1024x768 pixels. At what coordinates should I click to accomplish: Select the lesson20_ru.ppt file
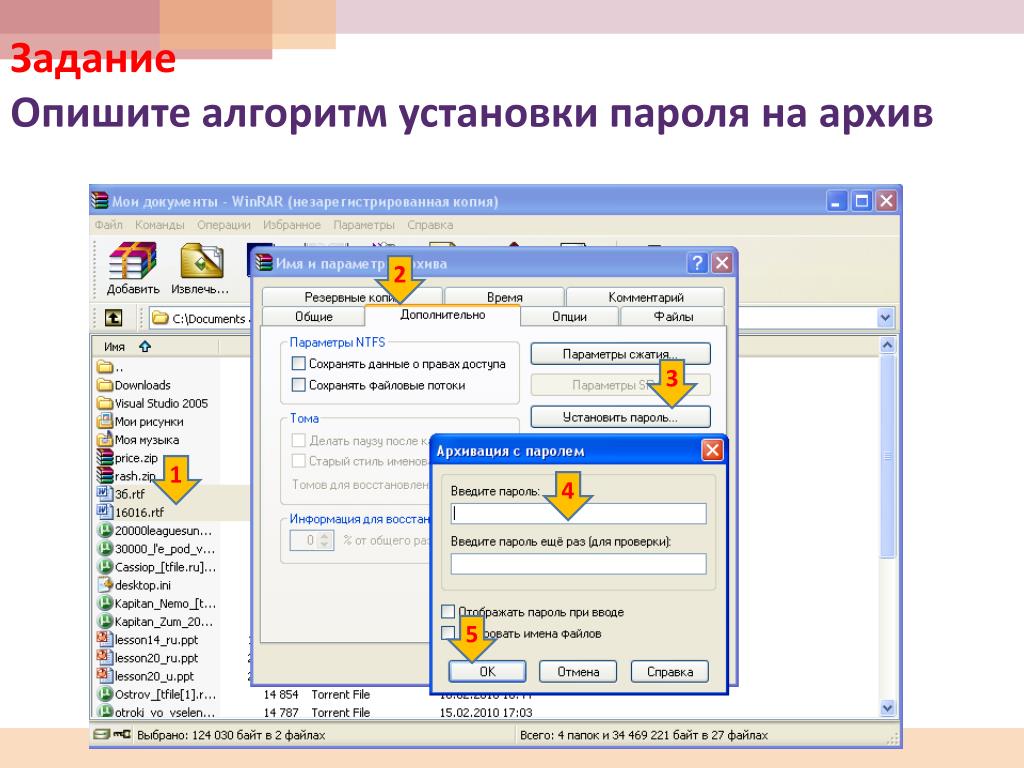point(148,658)
